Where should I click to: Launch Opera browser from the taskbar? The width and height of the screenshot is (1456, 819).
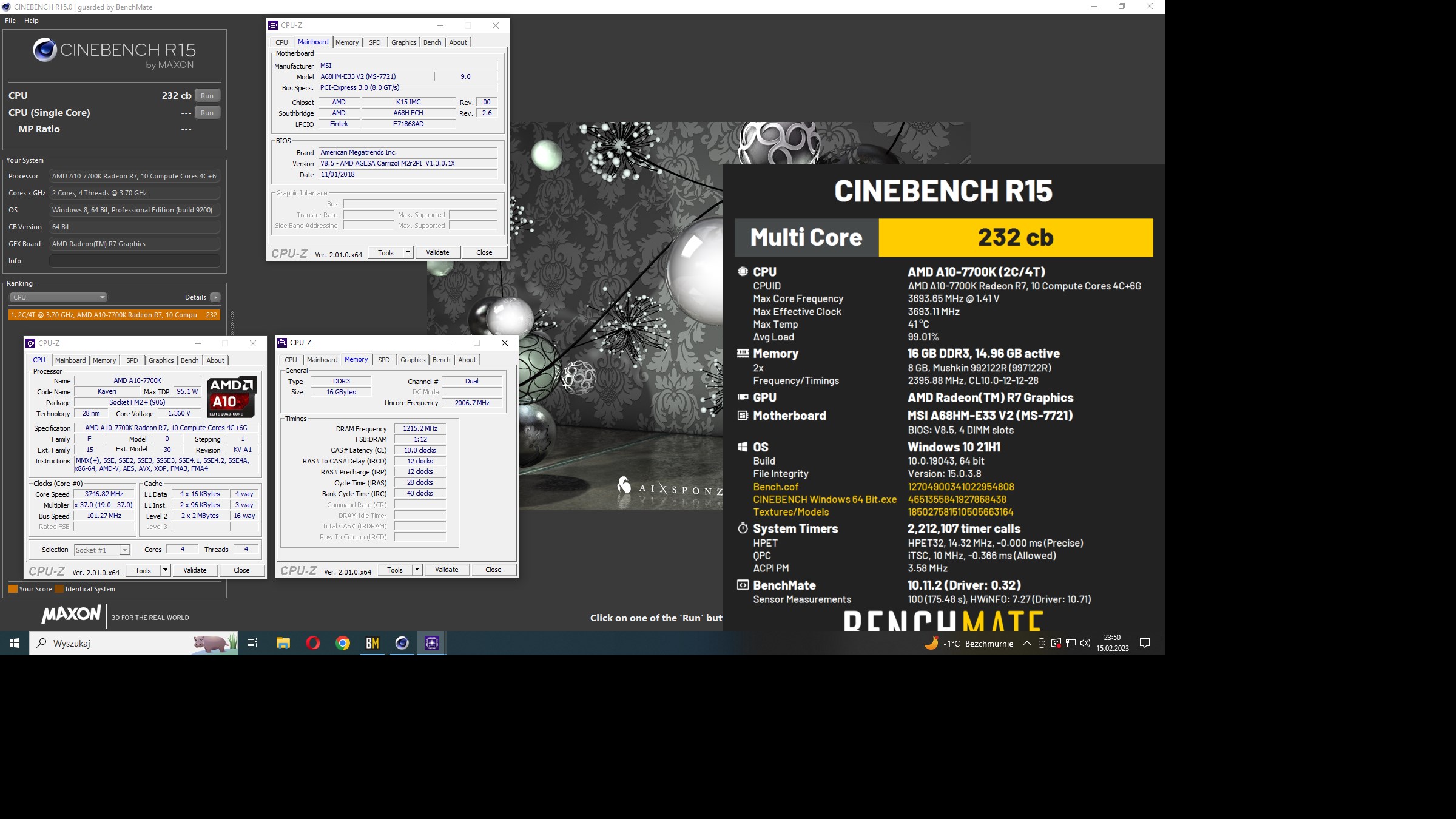313,643
